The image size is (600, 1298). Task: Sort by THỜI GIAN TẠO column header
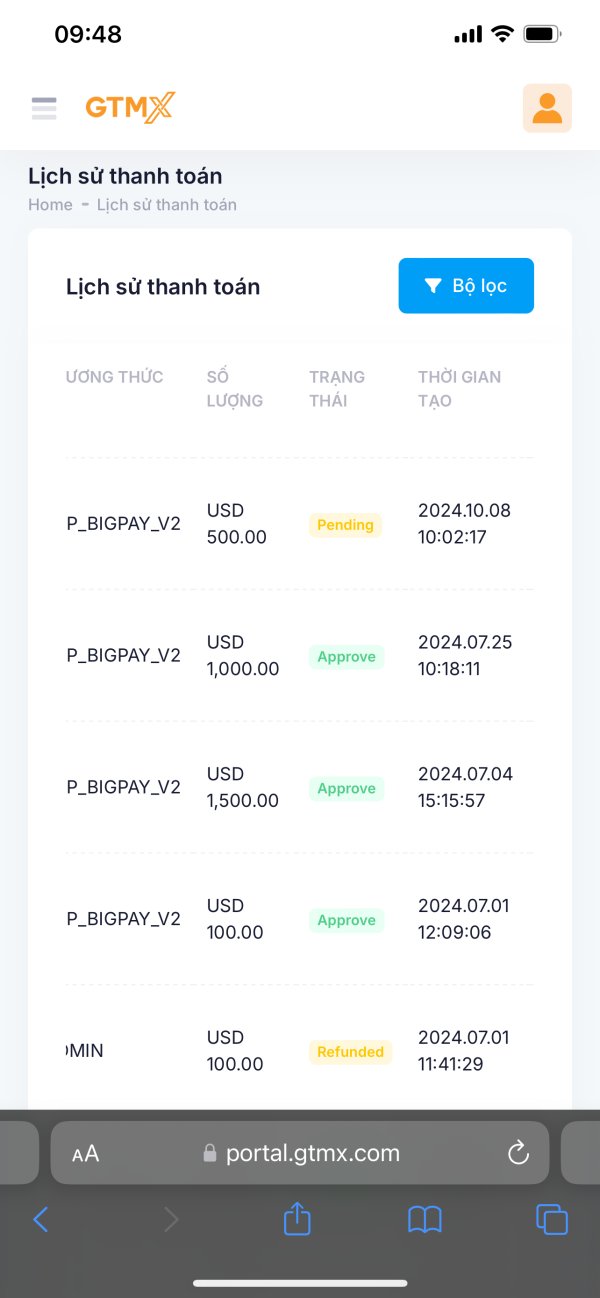(x=459, y=389)
